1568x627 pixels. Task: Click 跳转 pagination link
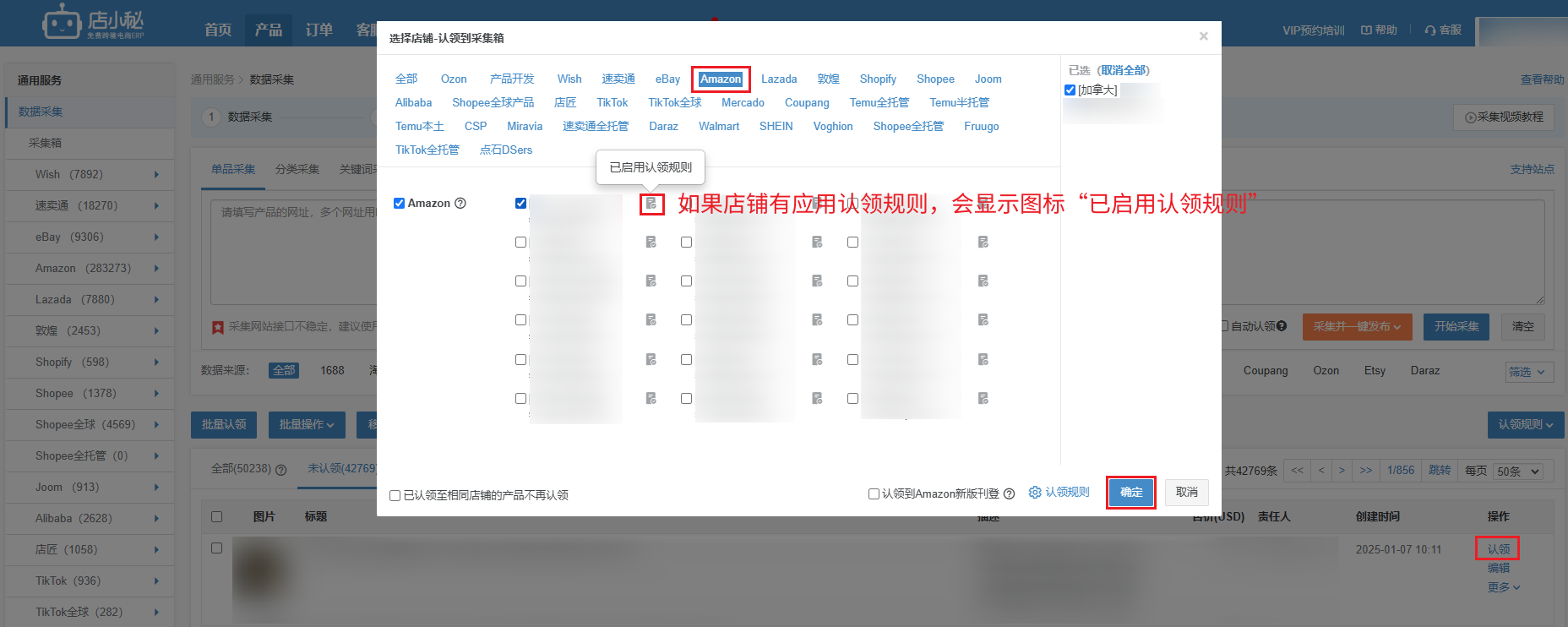coord(1440,471)
